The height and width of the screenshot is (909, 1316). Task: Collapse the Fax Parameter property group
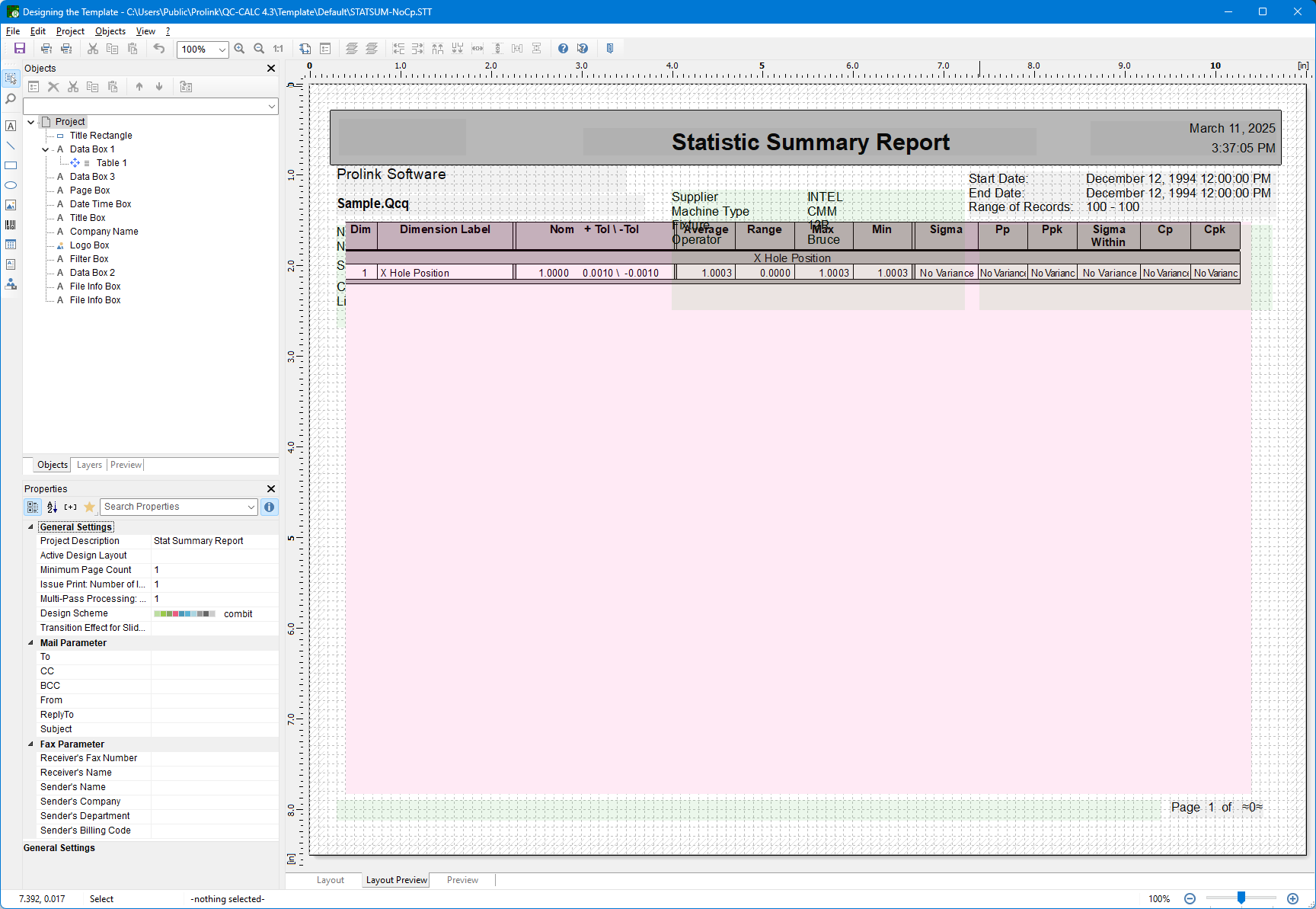[31, 744]
